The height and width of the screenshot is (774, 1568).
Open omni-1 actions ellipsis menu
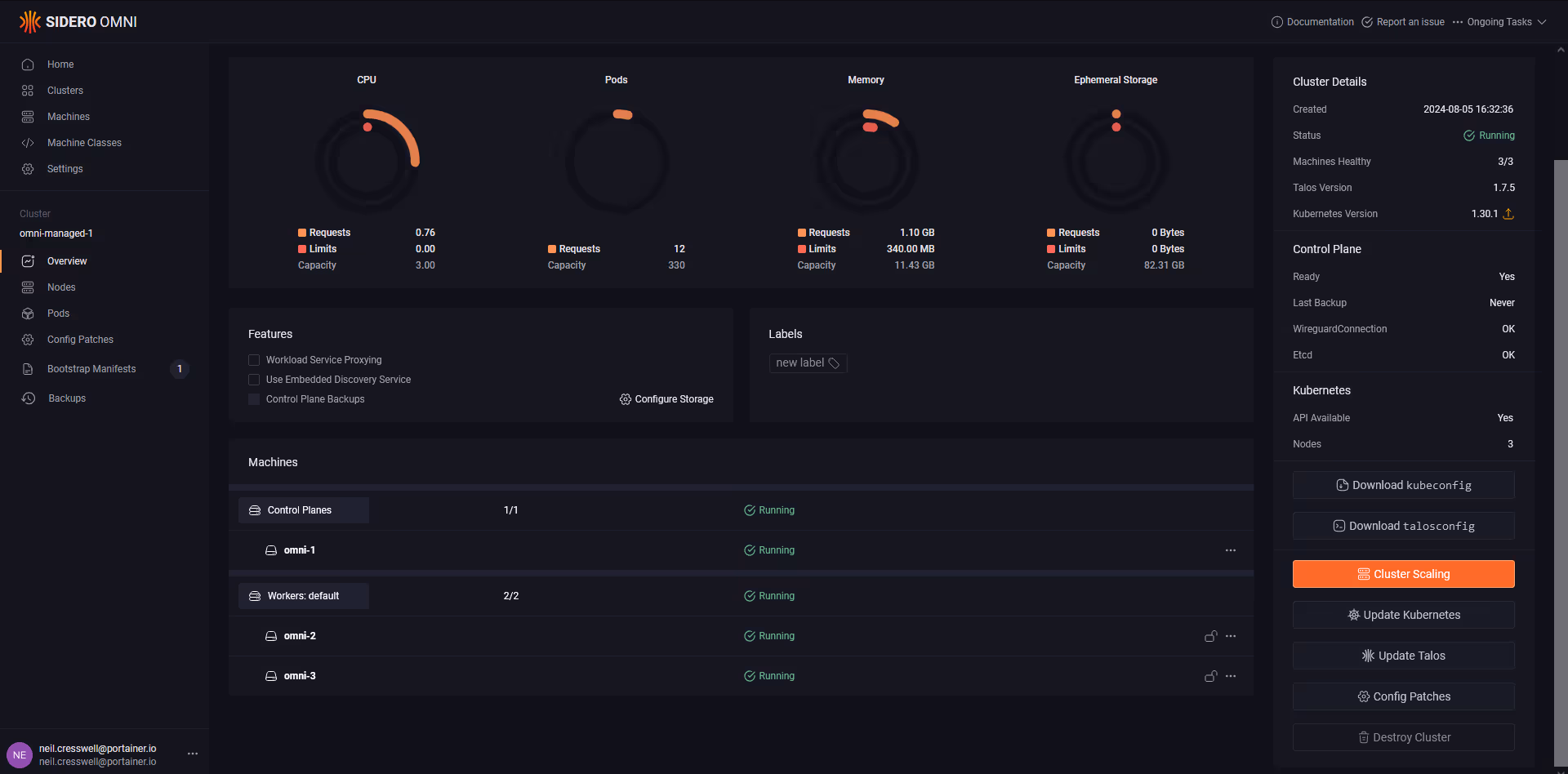tap(1231, 550)
